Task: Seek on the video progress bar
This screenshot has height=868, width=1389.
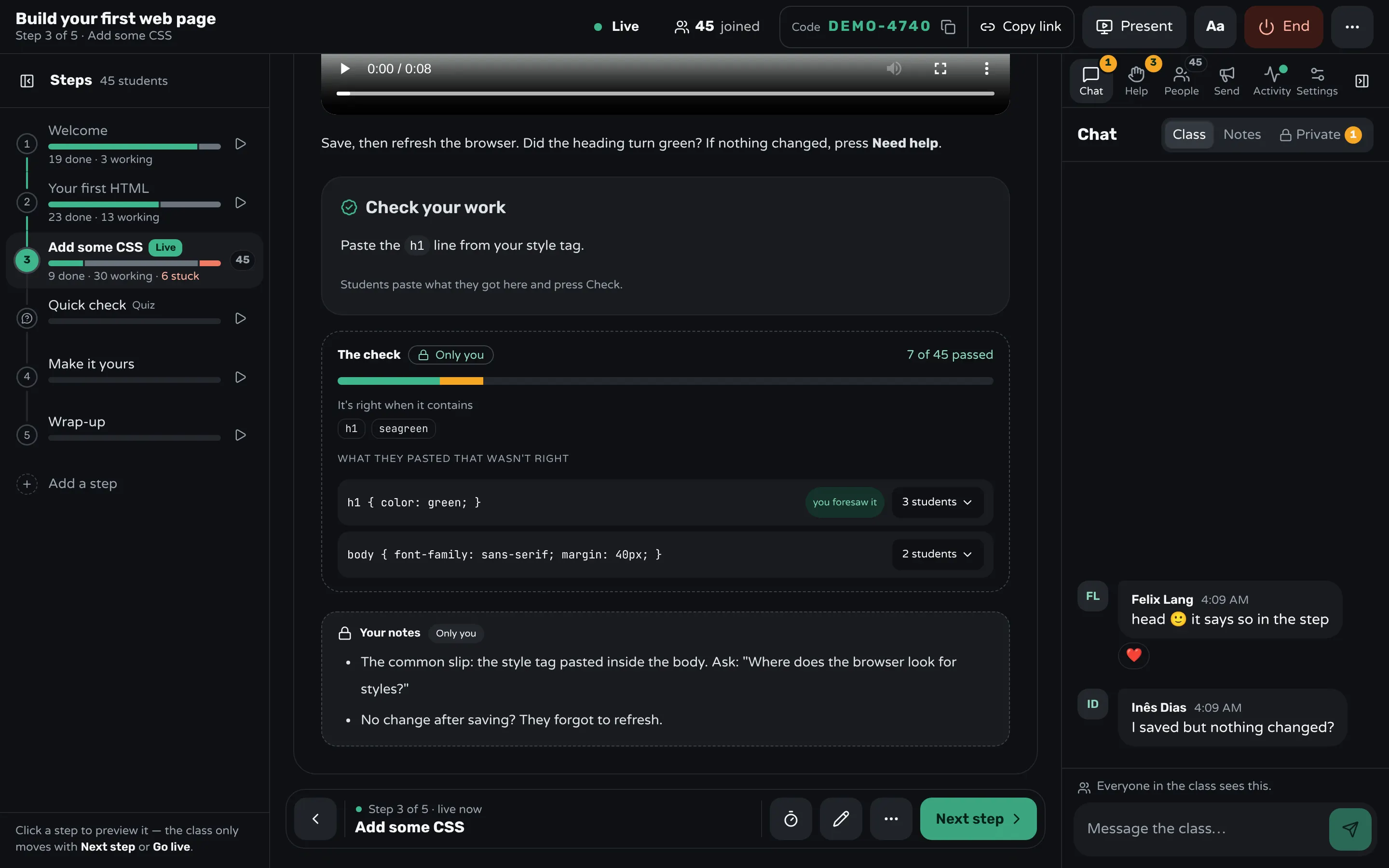Action: click(665, 93)
